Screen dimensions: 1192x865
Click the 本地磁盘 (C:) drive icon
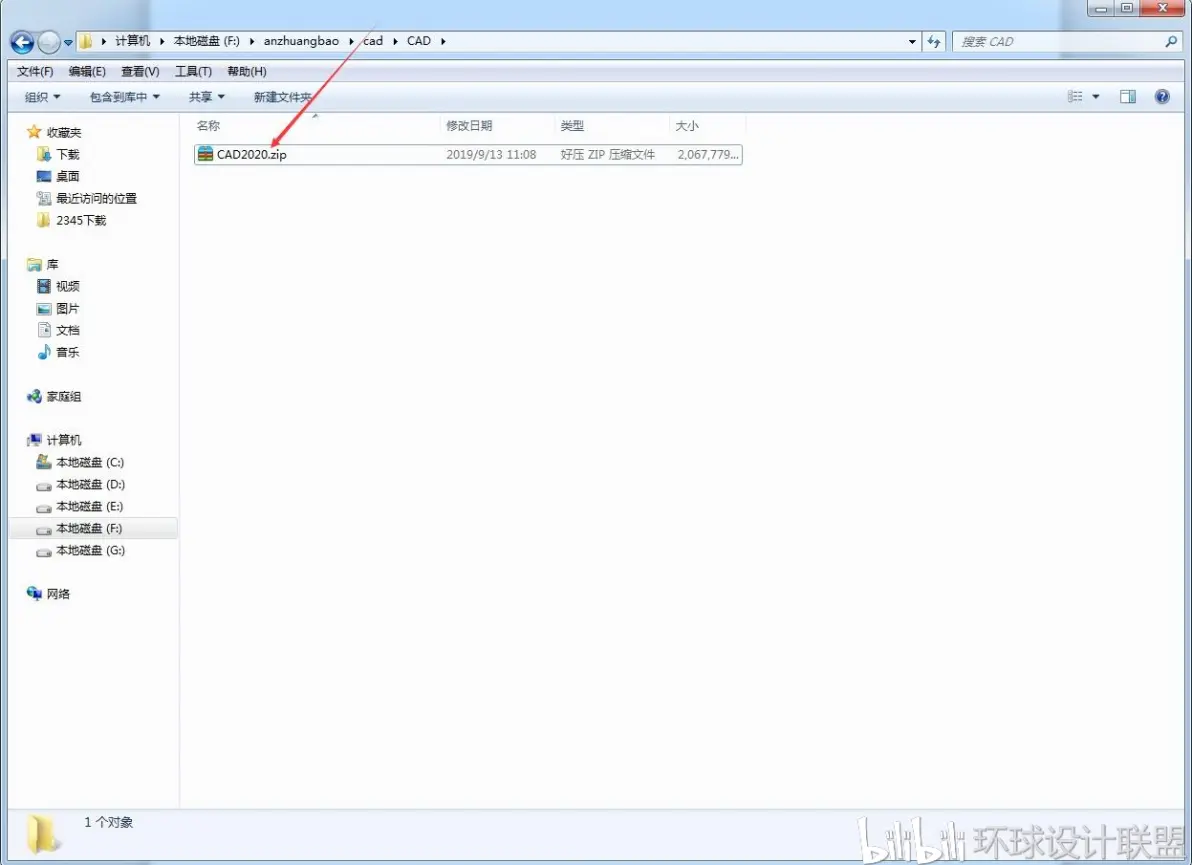(44, 462)
